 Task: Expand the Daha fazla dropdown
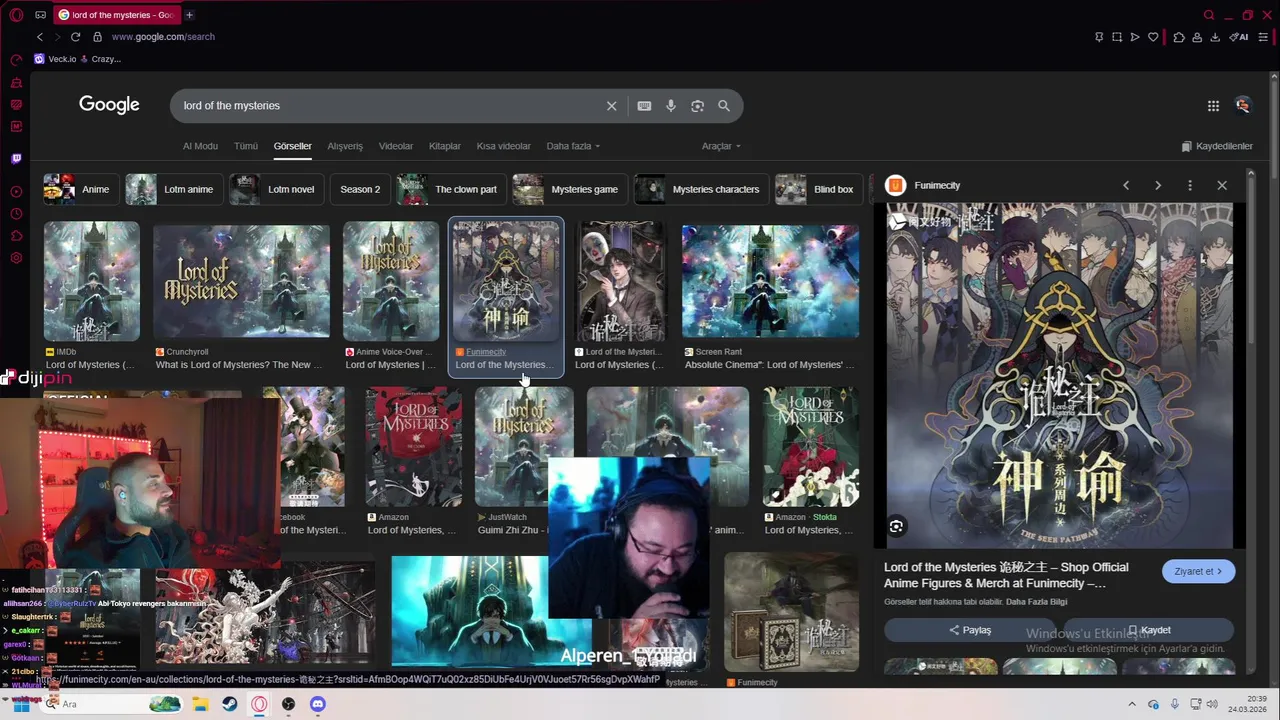pyautogui.click(x=573, y=146)
